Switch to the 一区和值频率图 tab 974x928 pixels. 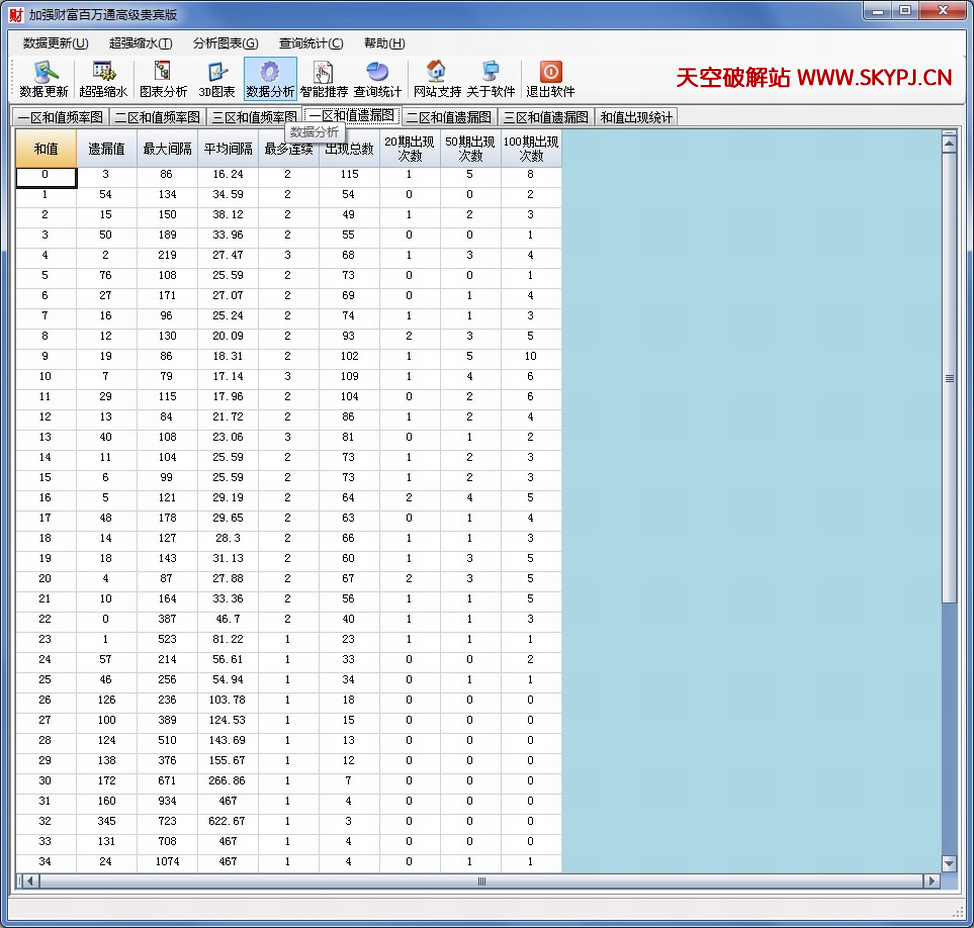[x=60, y=117]
